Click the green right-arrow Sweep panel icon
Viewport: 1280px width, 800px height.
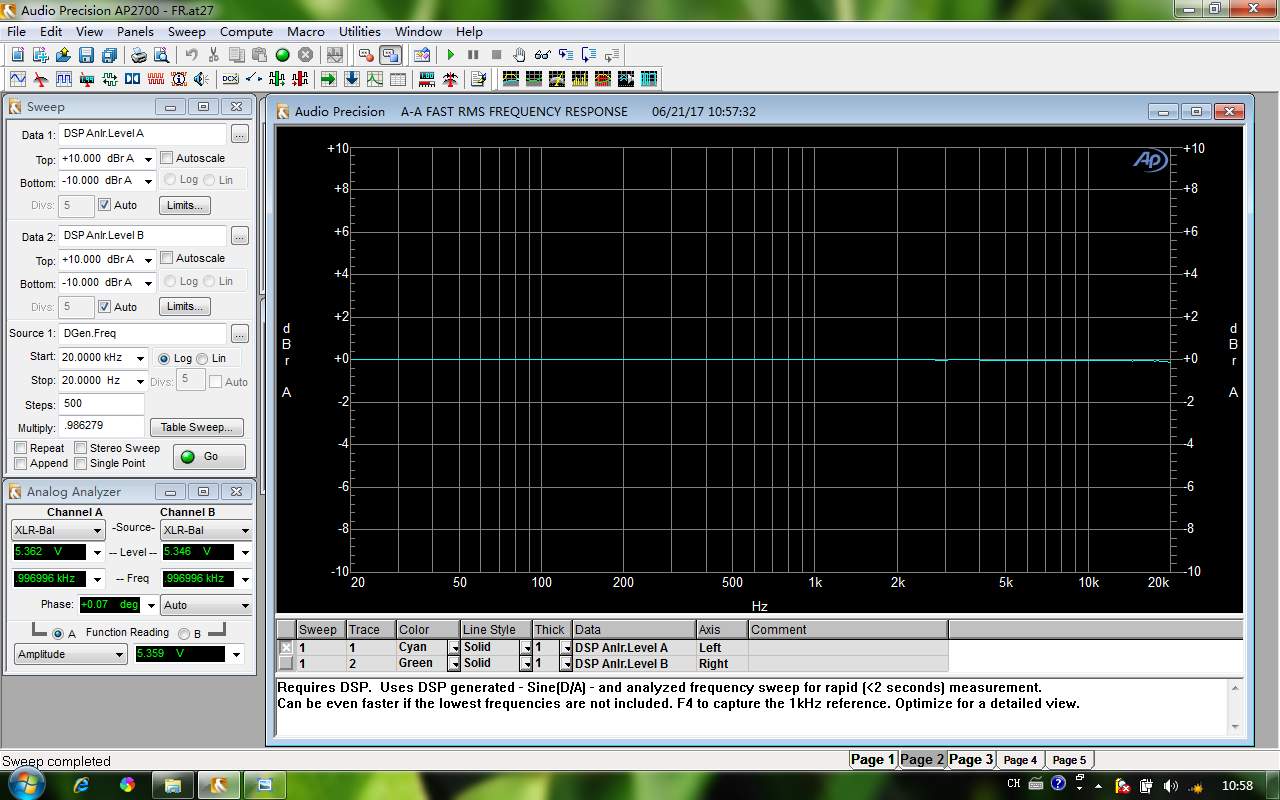point(328,79)
